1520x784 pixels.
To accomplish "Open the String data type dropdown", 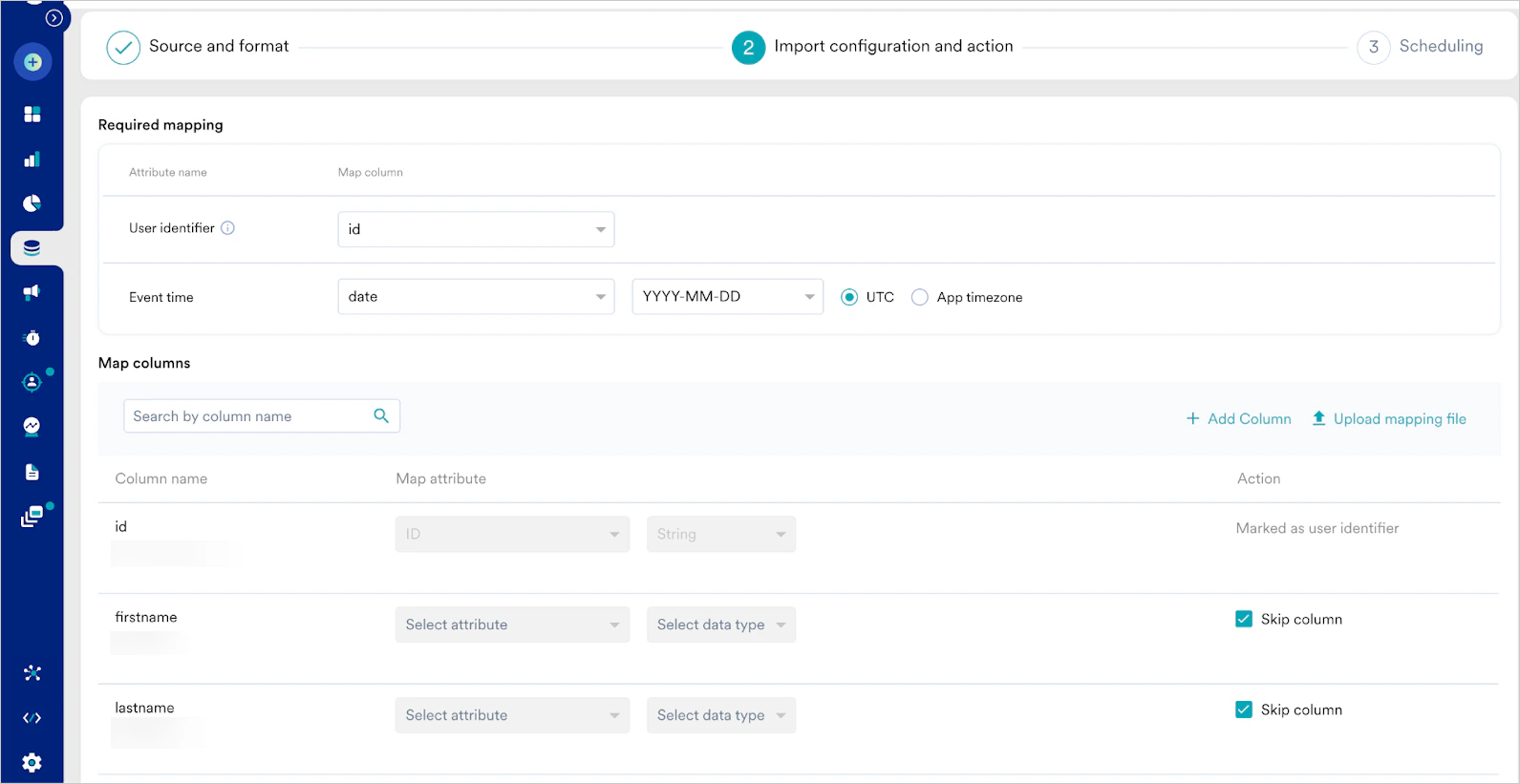I will [721, 534].
